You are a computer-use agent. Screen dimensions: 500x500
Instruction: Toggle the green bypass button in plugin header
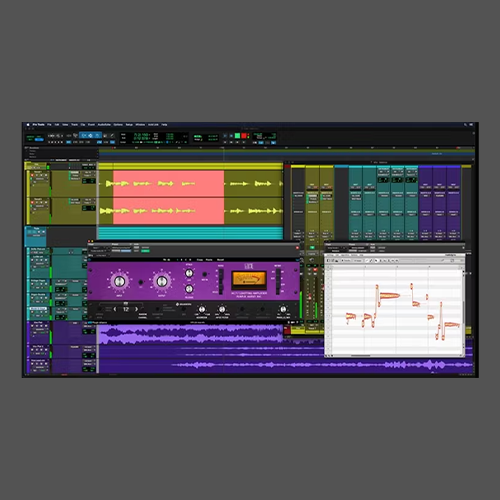click(146, 251)
